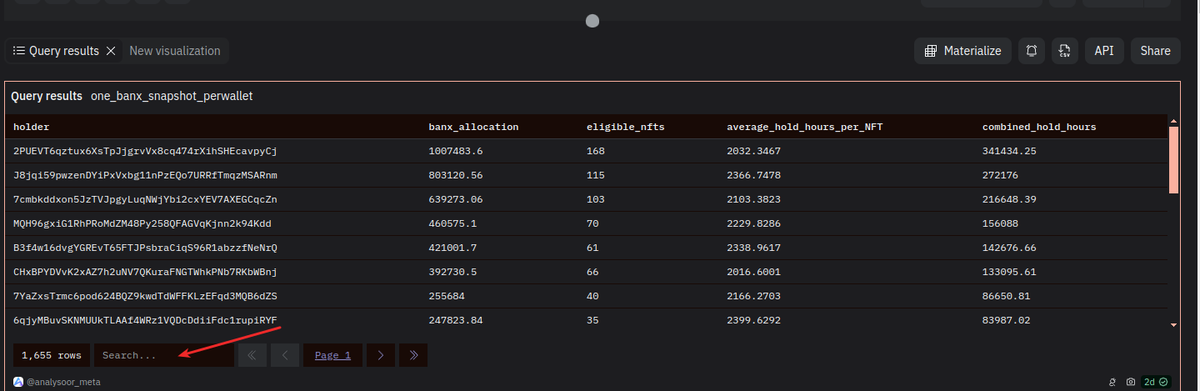Click the 2399.6292 average hold hours cell
The width and height of the screenshot is (1200, 391).
(x=755, y=320)
